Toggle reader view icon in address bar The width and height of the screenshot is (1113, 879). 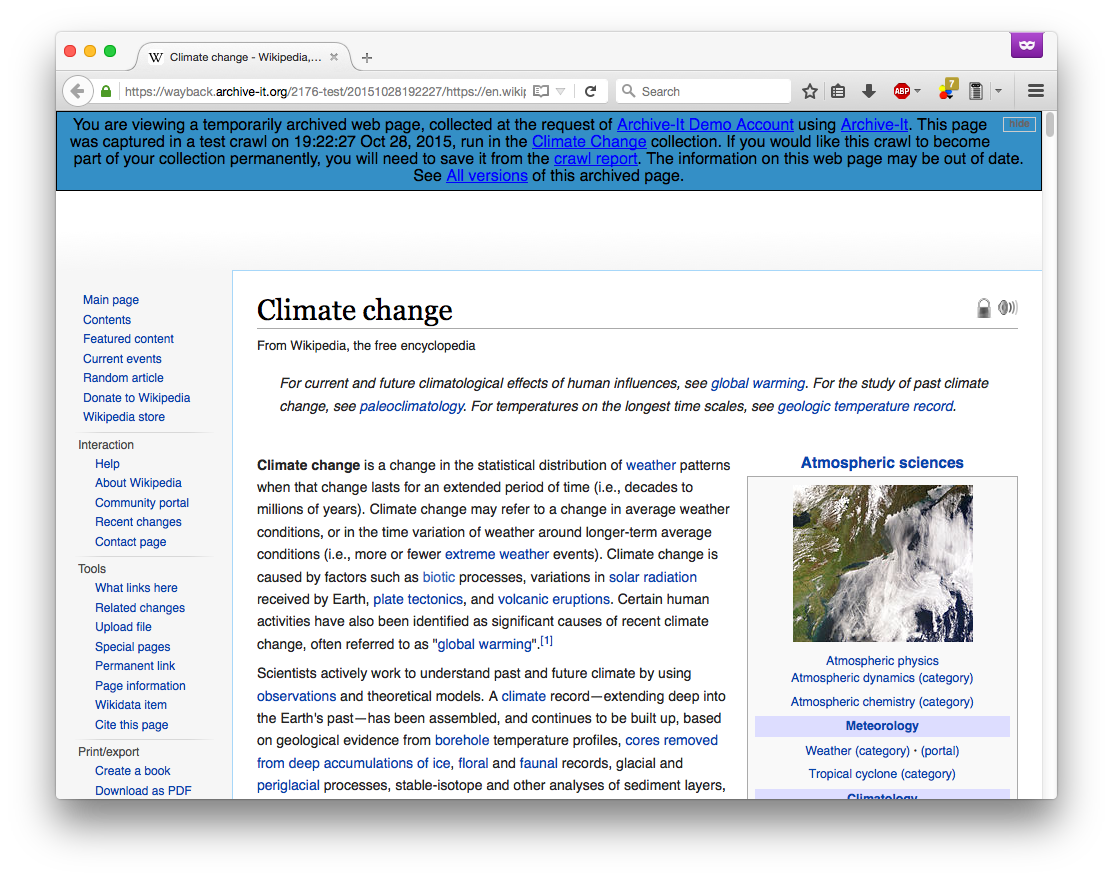tap(541, 91)
